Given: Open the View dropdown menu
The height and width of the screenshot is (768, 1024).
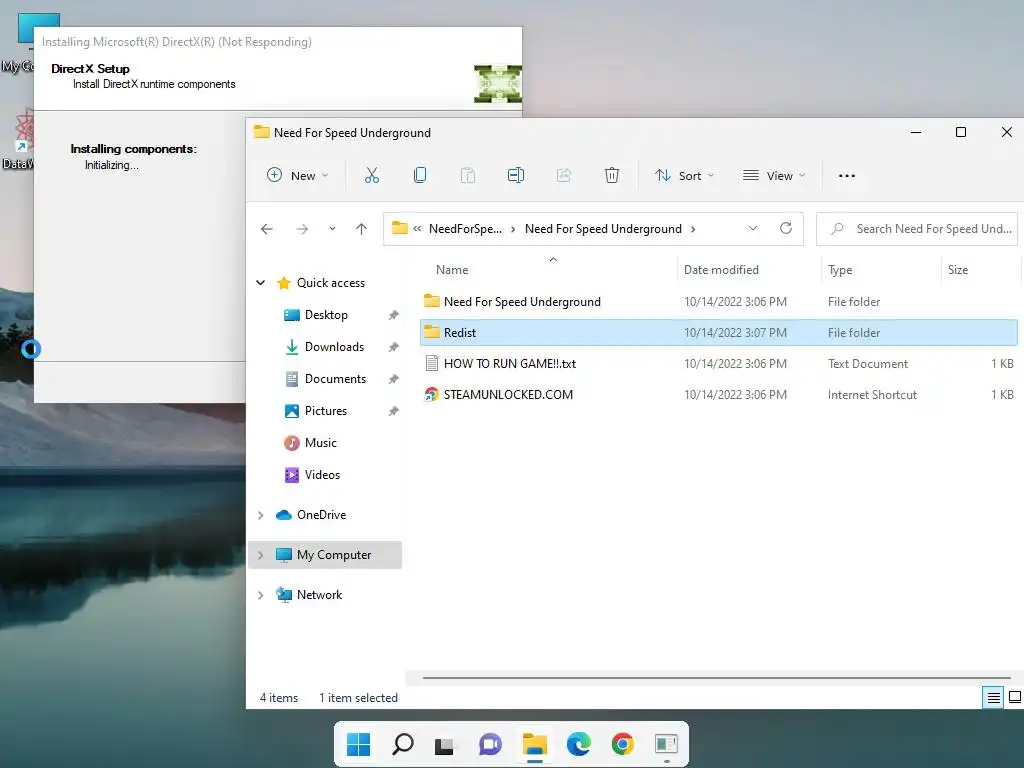Looking at the screenshot, I should pyautogui.click(x=775, y=176).
